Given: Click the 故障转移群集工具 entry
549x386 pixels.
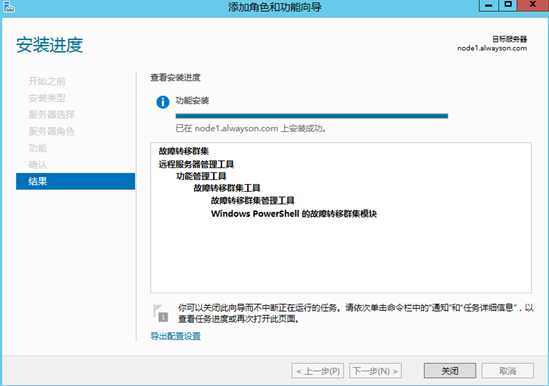Looking at the screenshot, I should click(227, 188).
